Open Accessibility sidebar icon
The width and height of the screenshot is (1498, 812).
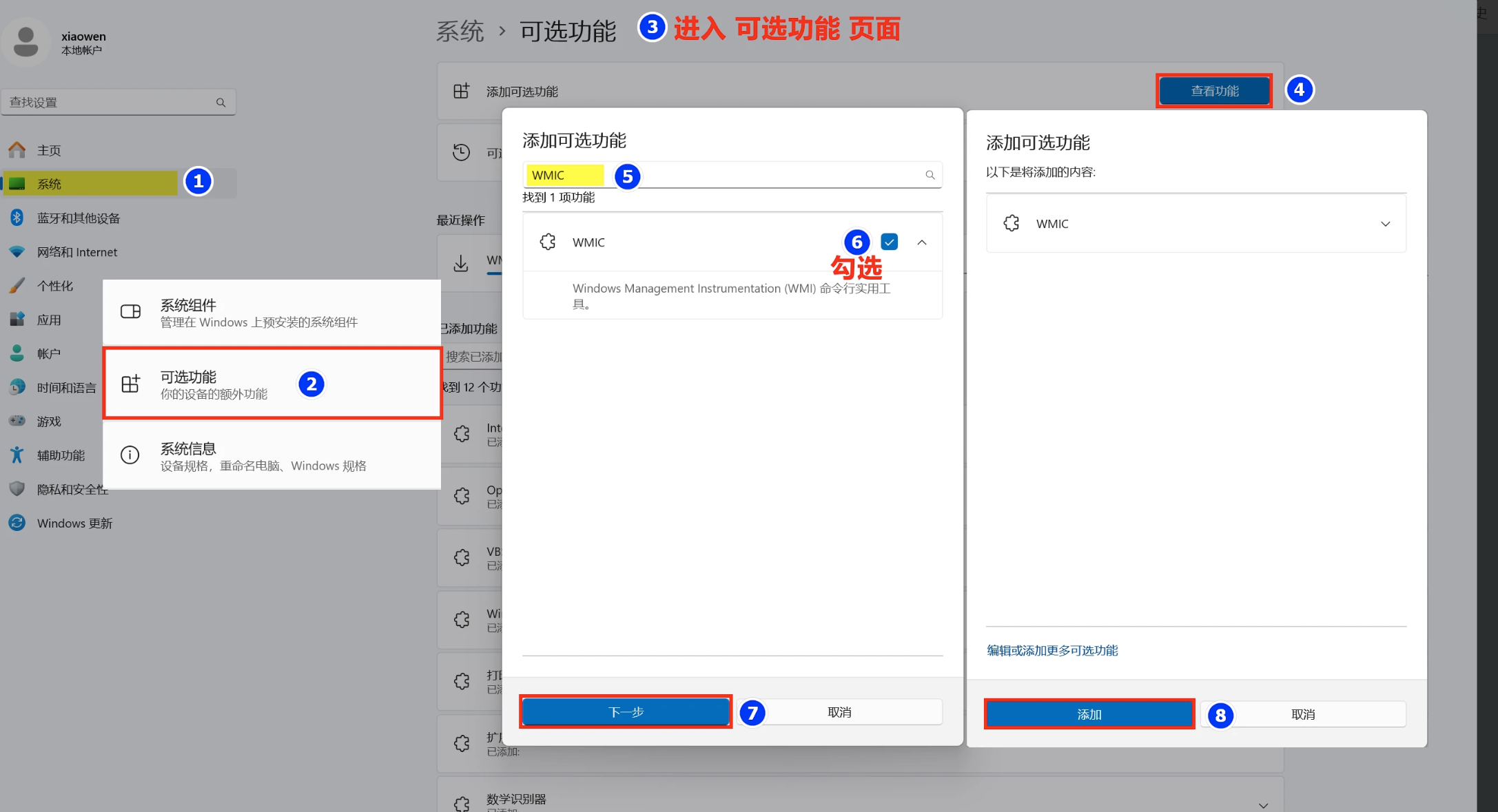click(x=17, y=455)
